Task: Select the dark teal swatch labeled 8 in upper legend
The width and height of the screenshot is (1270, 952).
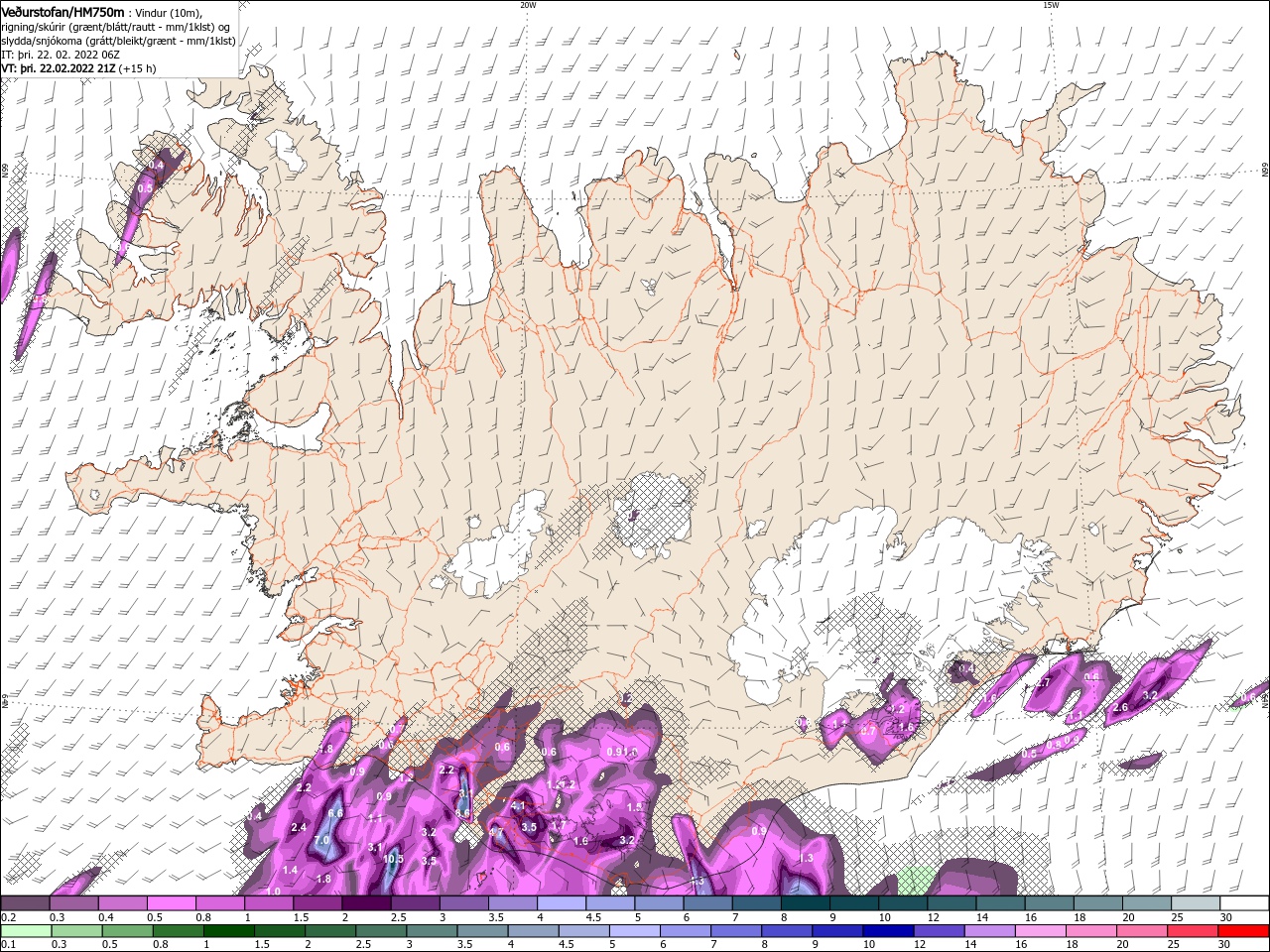Action: (805, 903)
